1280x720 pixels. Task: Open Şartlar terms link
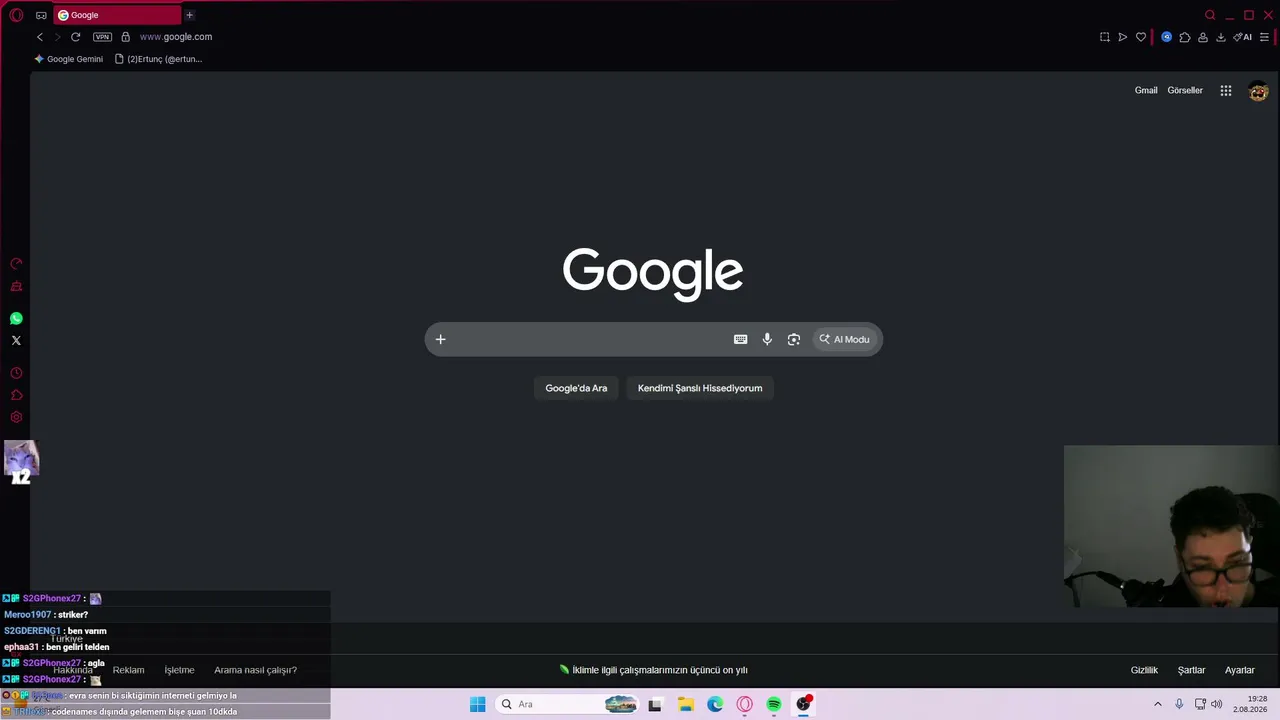(1191, 670)
